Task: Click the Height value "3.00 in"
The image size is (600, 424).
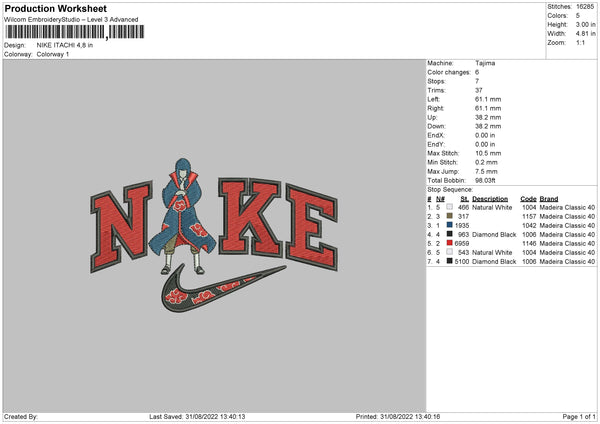Action: coord(585,24)
